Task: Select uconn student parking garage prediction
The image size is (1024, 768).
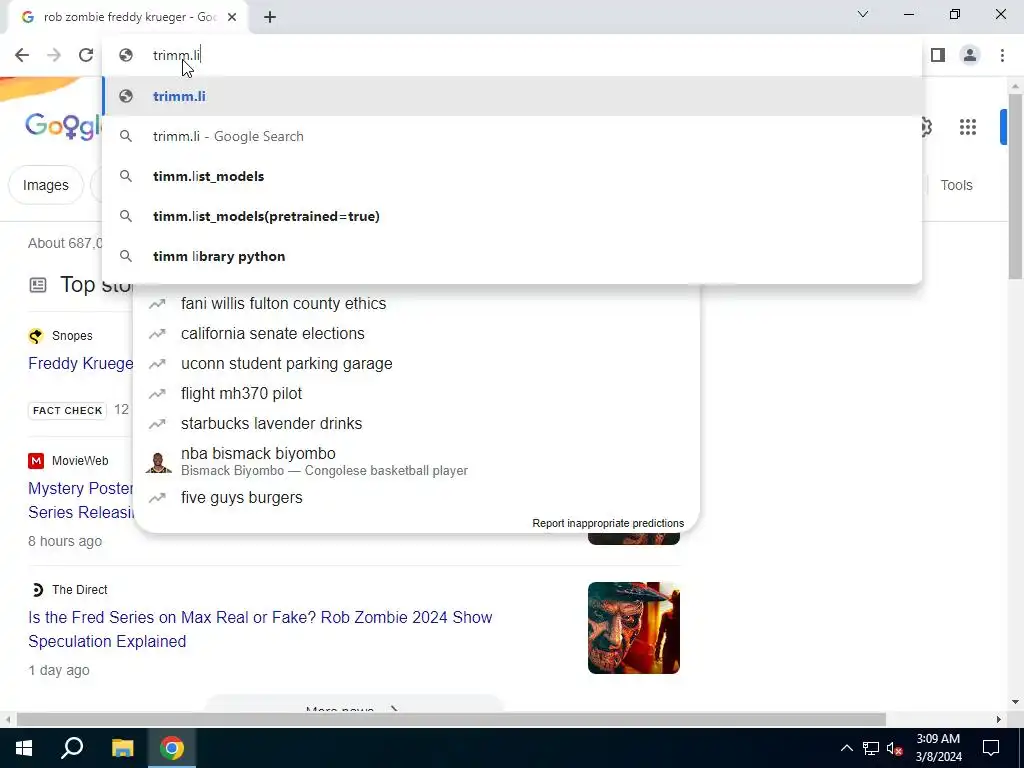Action: tap(416, 364)
